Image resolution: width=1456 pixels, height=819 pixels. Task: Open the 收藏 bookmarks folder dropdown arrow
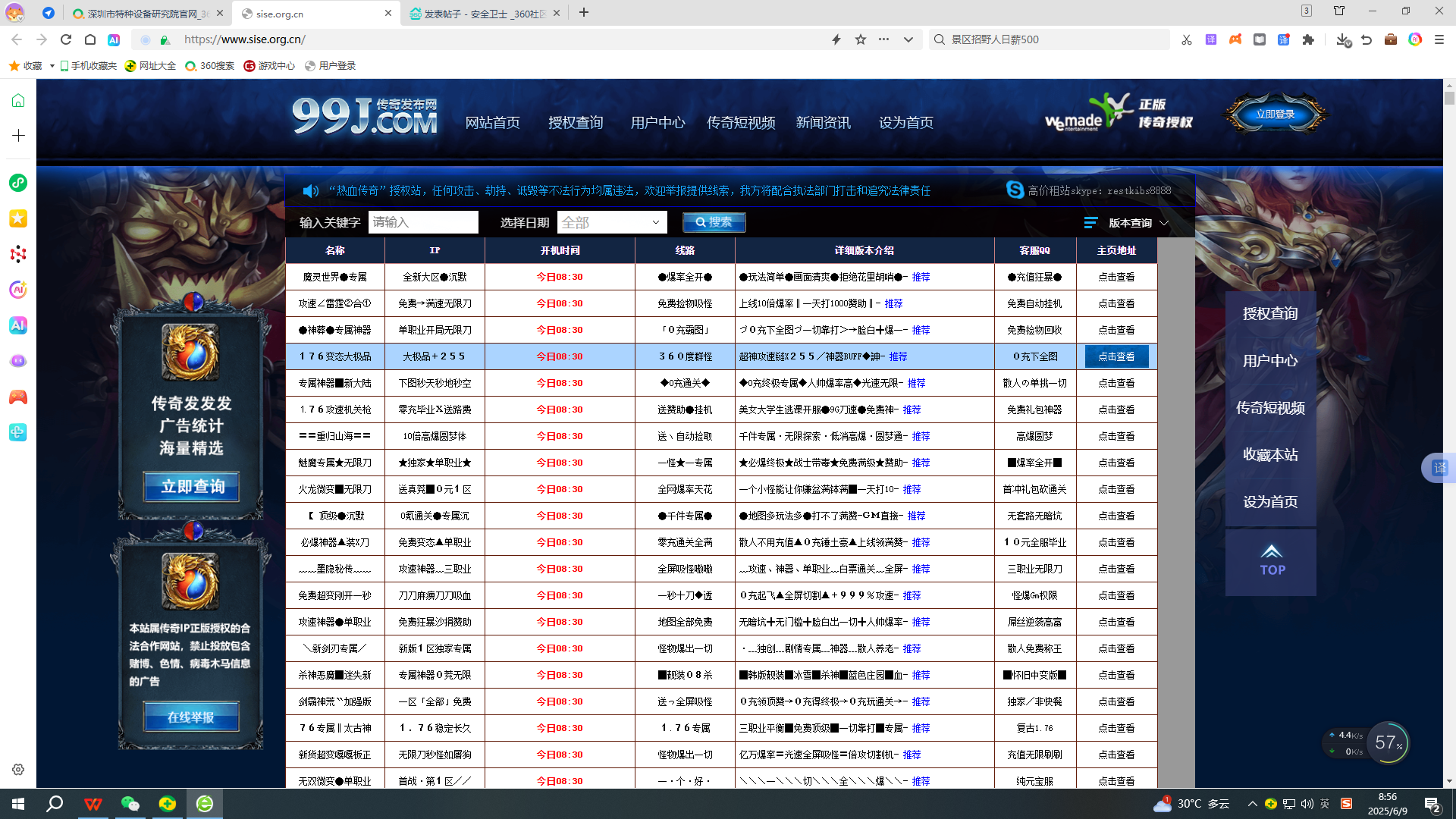(x=52, y=66)
